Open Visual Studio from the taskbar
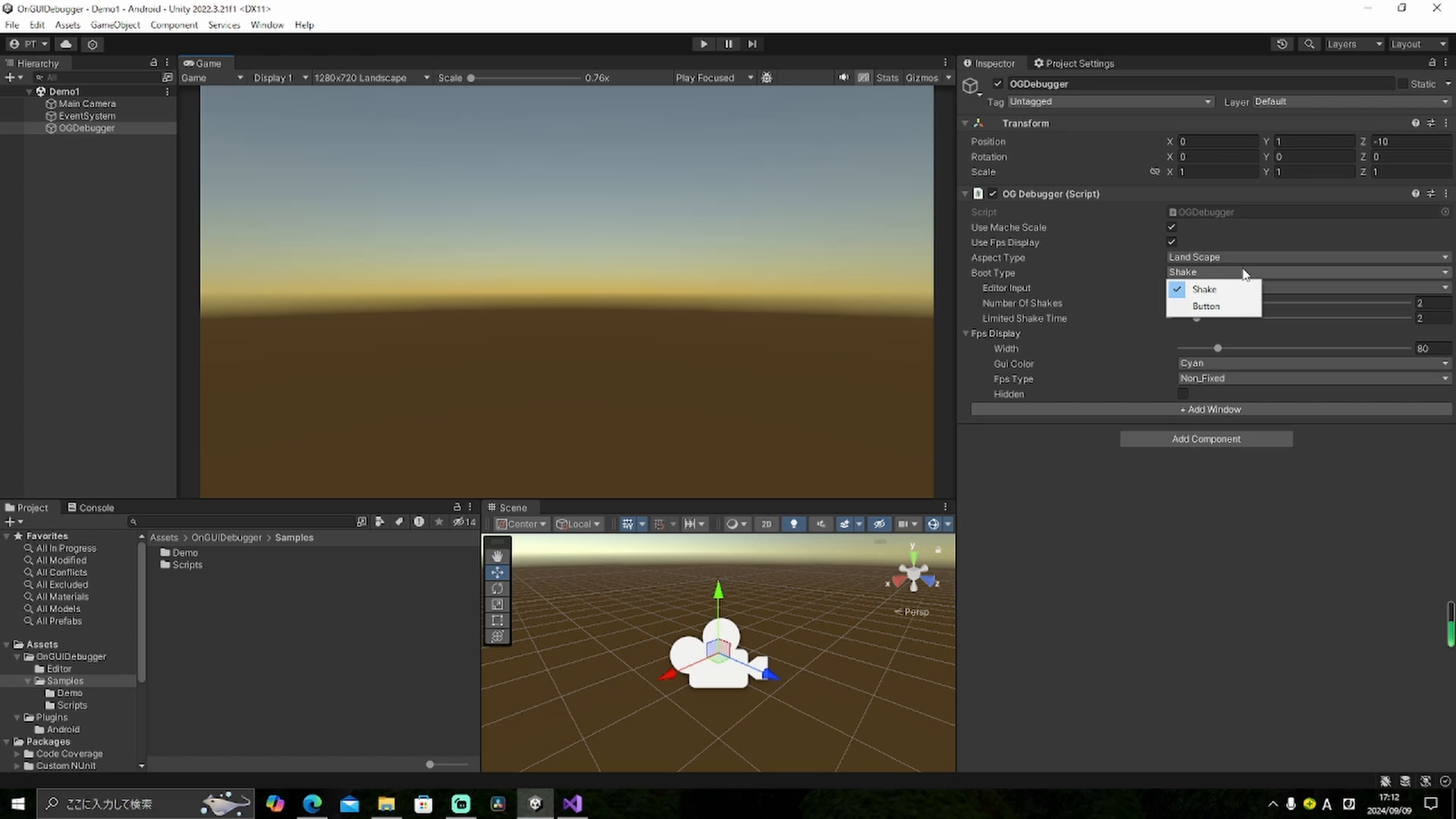 pyautogui.click(x=573, y=803)
